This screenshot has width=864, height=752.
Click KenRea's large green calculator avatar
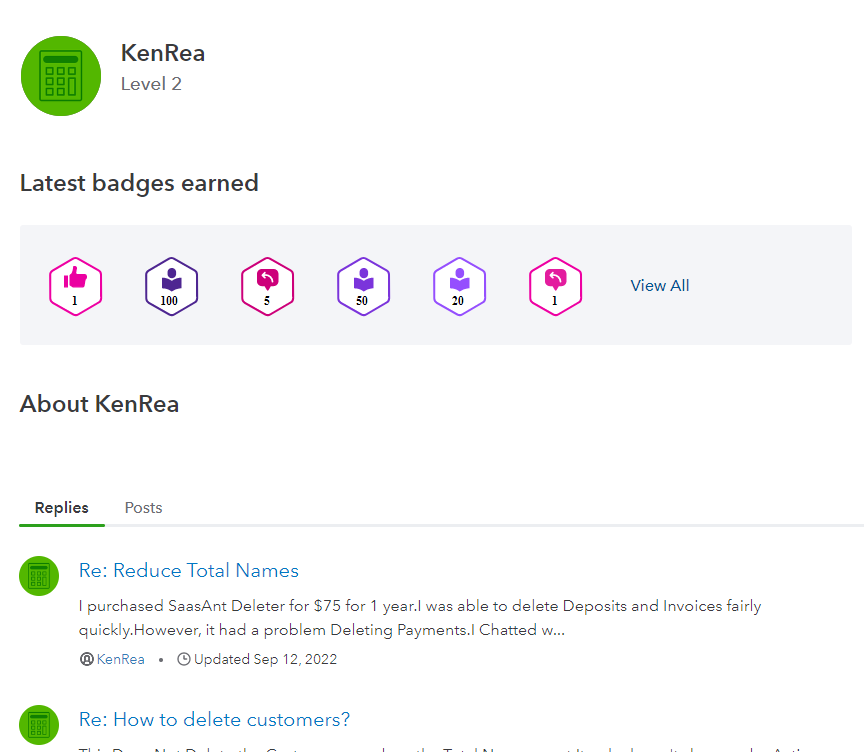[x=61, y=76]
